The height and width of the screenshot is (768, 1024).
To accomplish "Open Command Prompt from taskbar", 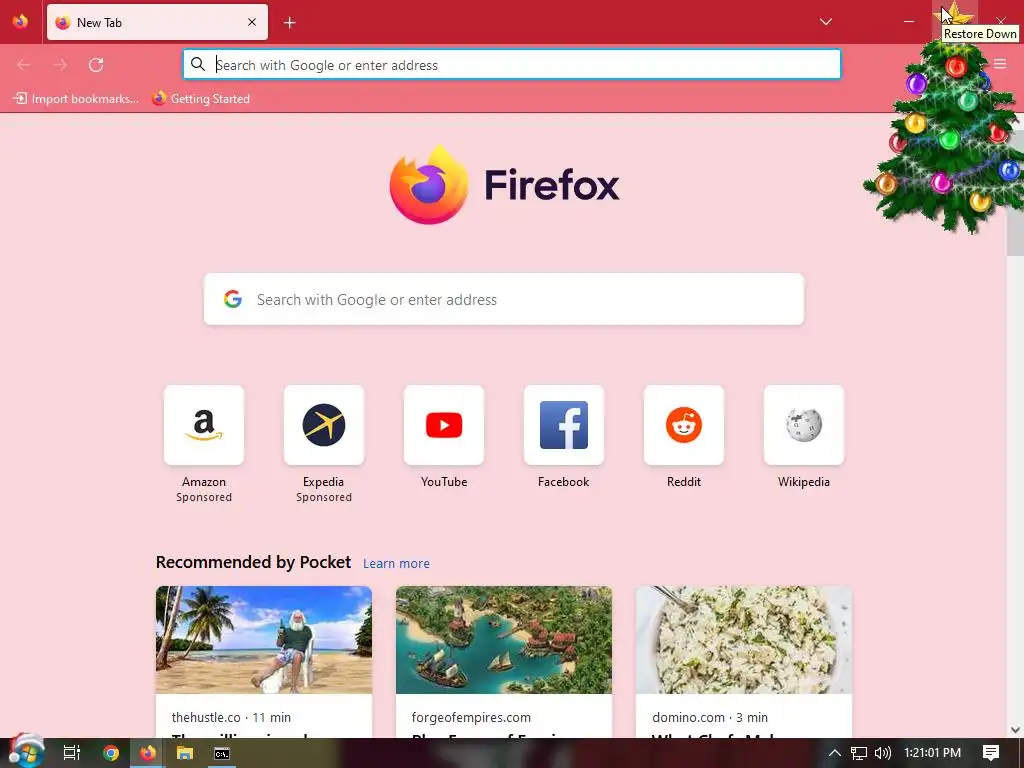I will tap(222, 753).
